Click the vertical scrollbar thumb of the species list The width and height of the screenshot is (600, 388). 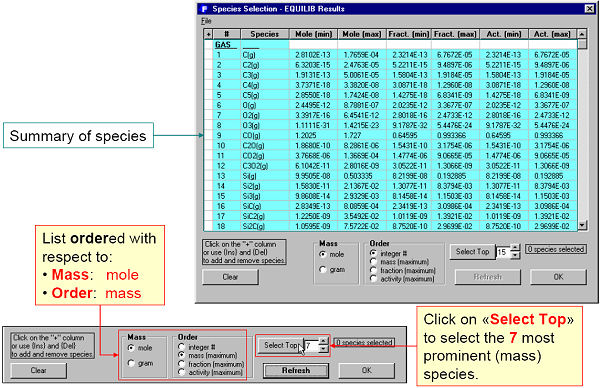(582, 44)
